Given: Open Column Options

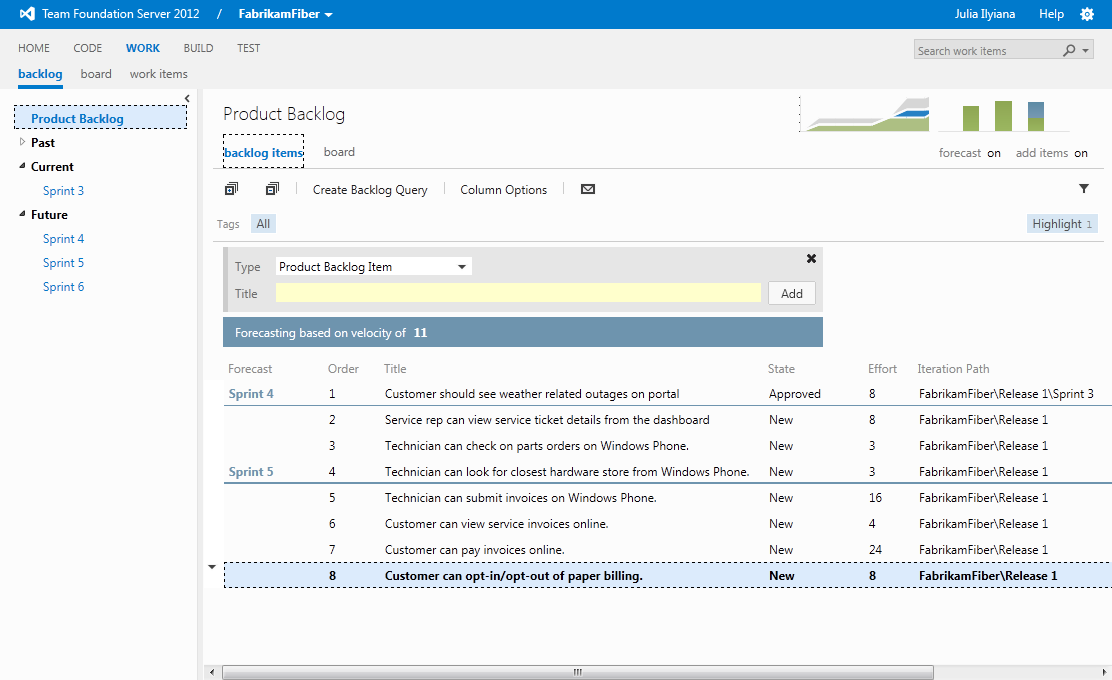Looking at the screenshot, I should [504, 189].
